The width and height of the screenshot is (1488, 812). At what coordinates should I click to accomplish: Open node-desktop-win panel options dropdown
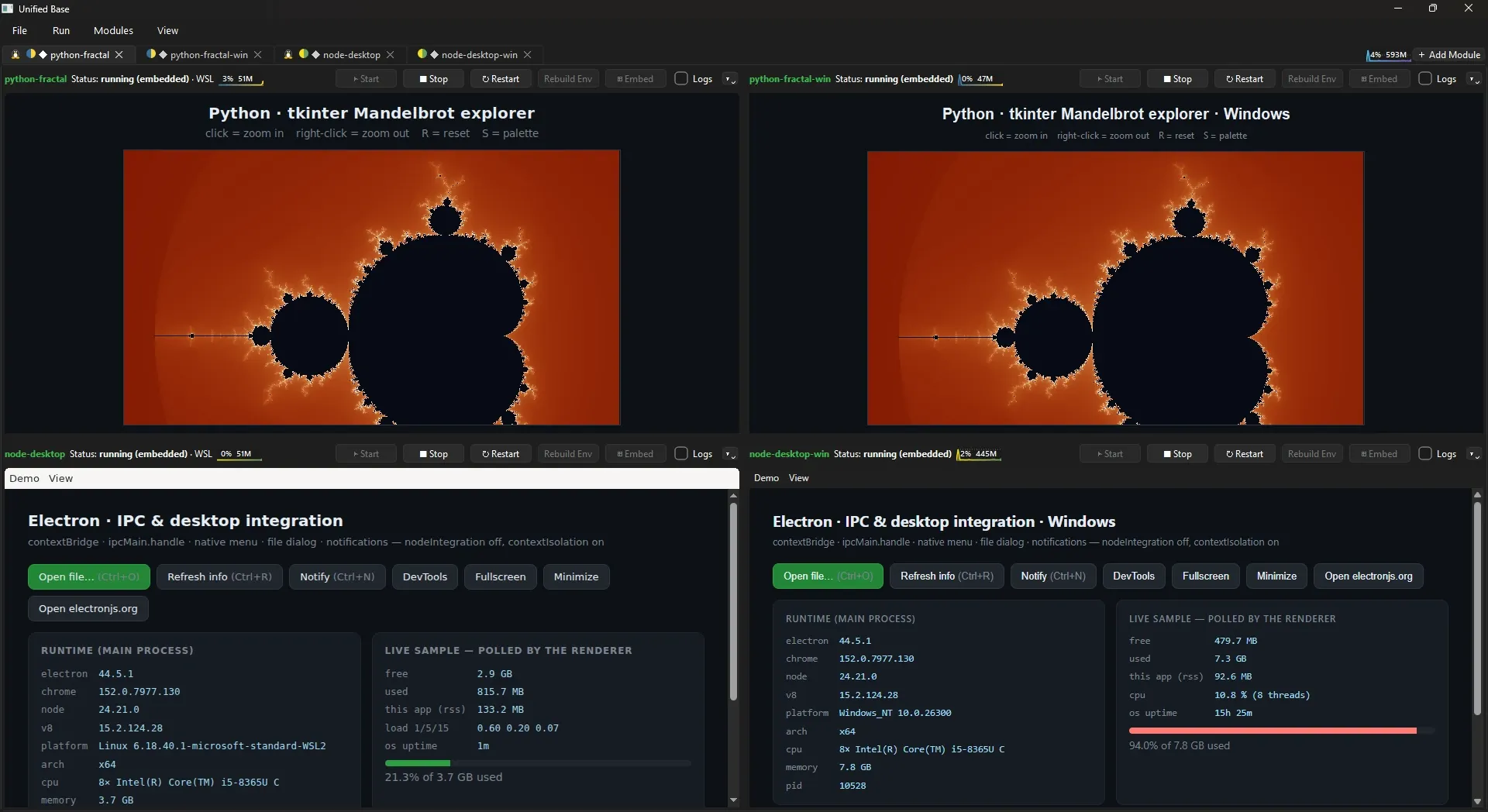tap(1473, 454)
